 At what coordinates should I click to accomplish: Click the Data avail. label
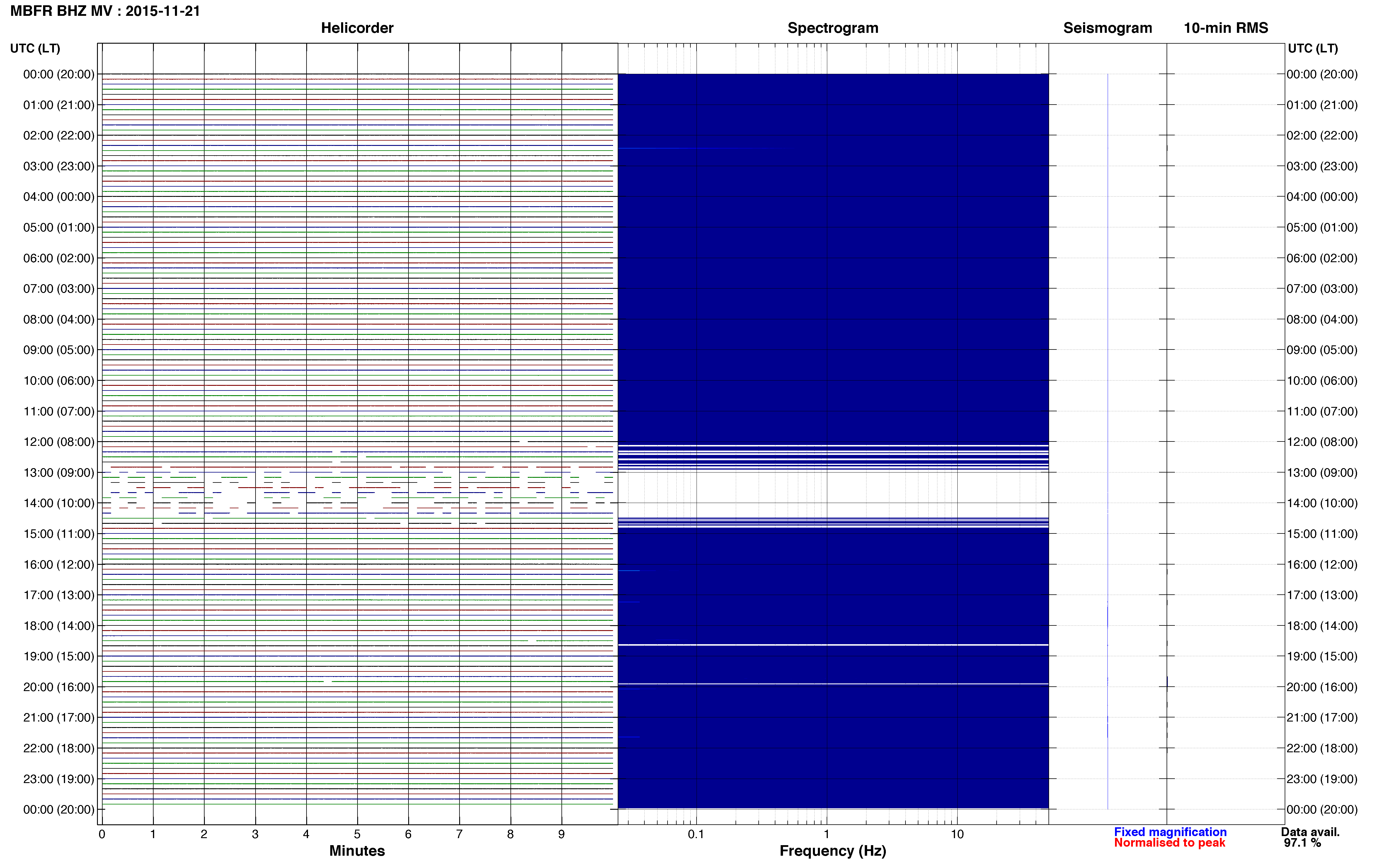click(1310, 833)
